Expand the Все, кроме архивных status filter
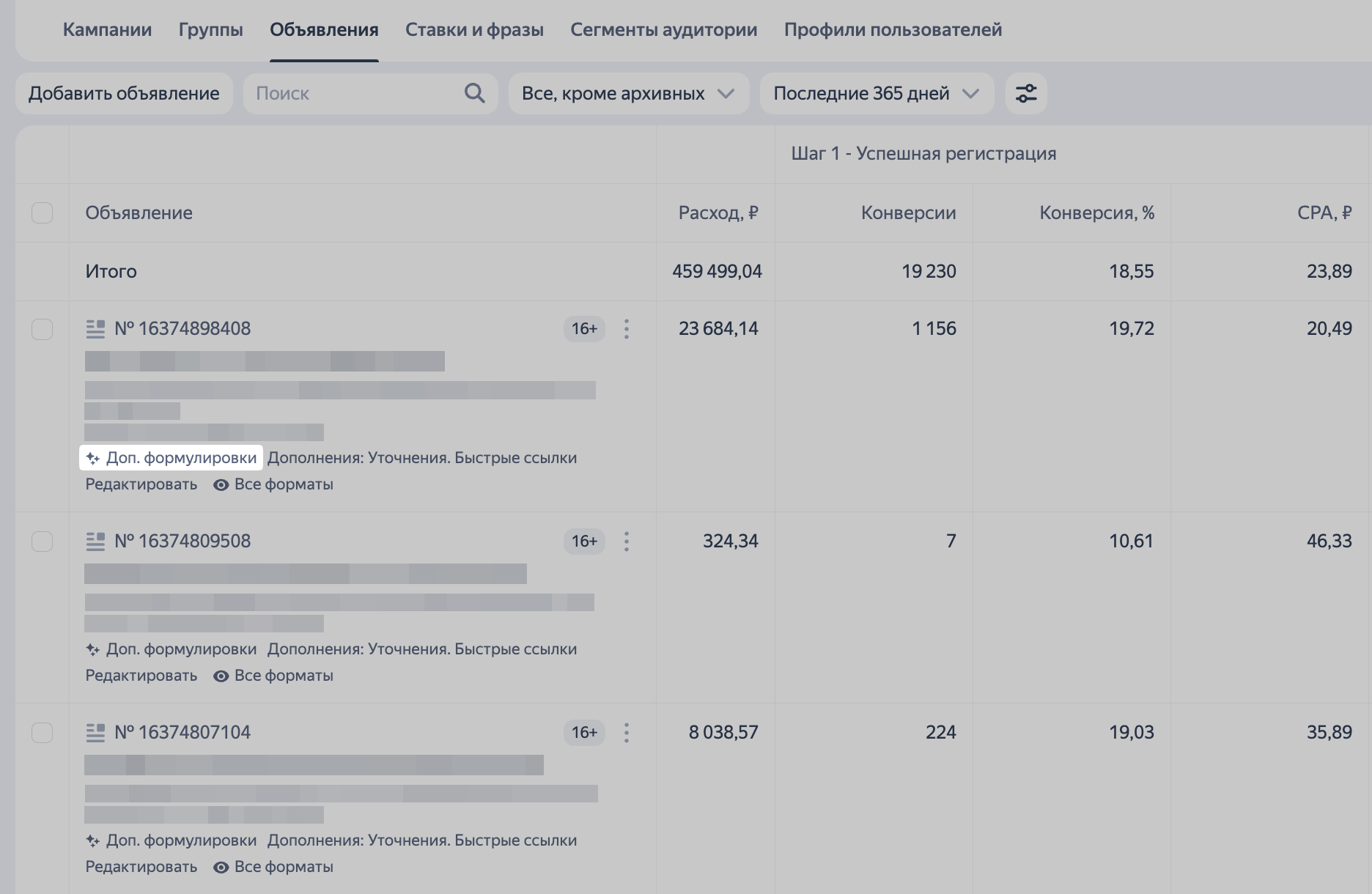Viewport: 1372px width, 894px height. coord(628,93)
